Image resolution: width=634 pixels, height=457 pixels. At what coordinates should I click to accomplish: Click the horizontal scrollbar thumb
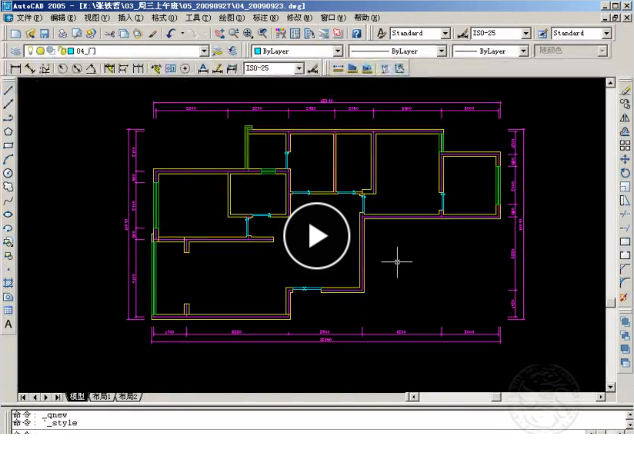tap(497, 397)
